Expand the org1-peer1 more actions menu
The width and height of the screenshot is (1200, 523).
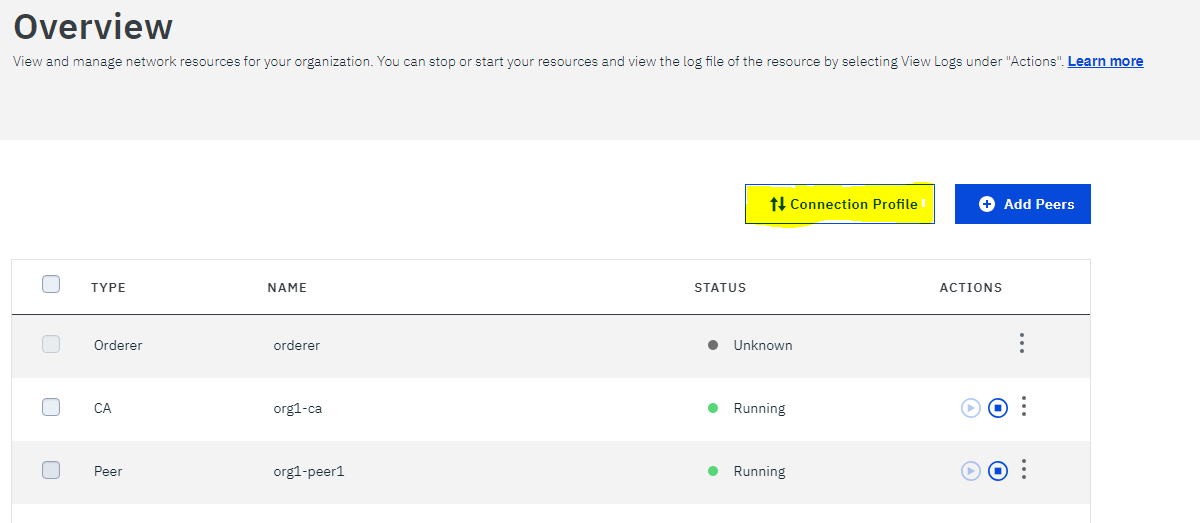(x=1024, y=470)
